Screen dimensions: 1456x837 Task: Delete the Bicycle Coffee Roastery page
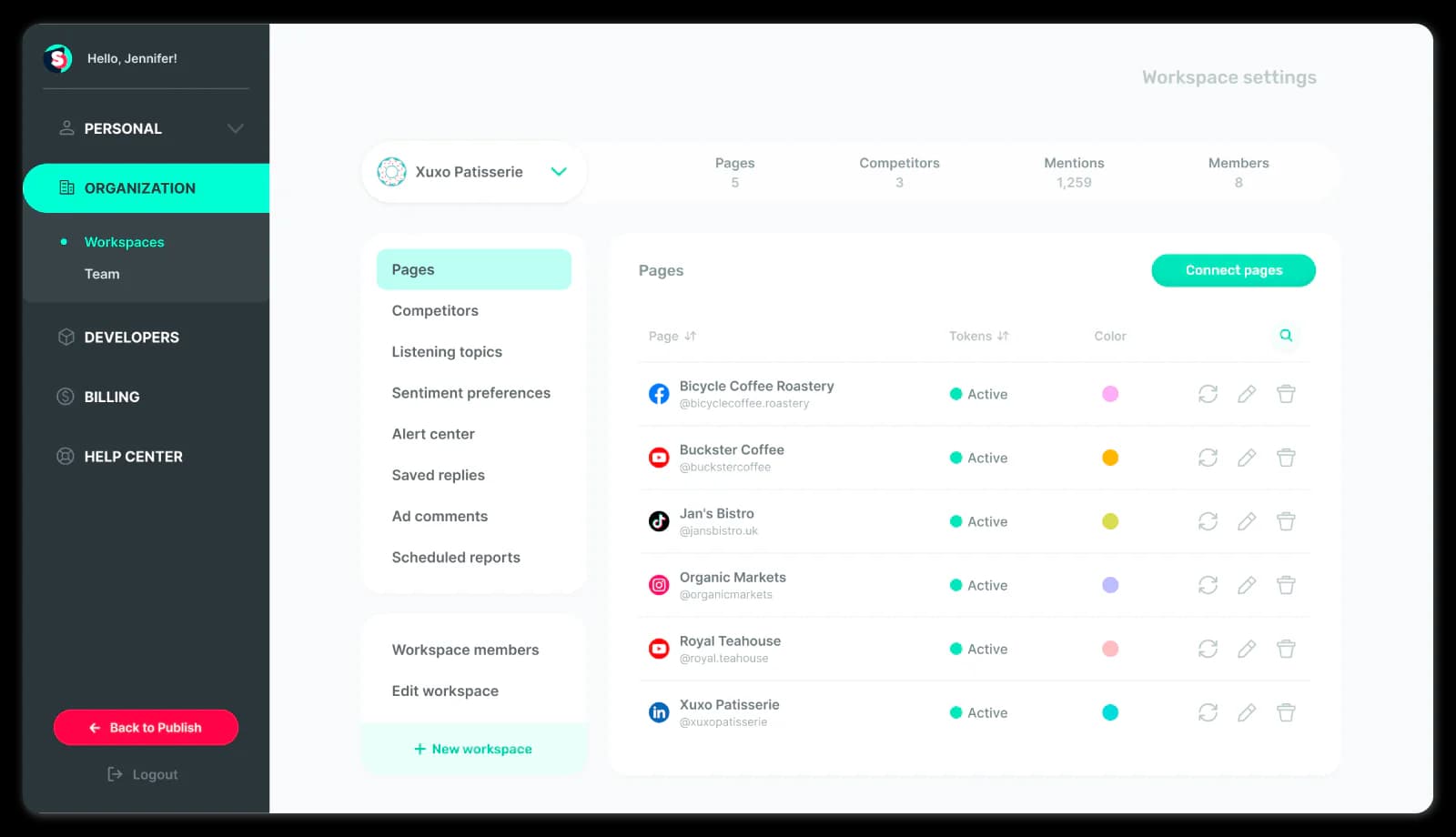click(1286, 394)
